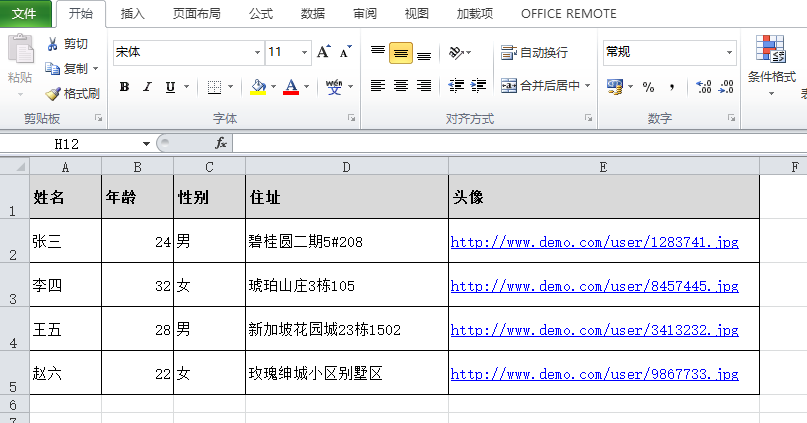Decrease indent icon
Screen dimensions: 807x423
click(x=456, y=85)
